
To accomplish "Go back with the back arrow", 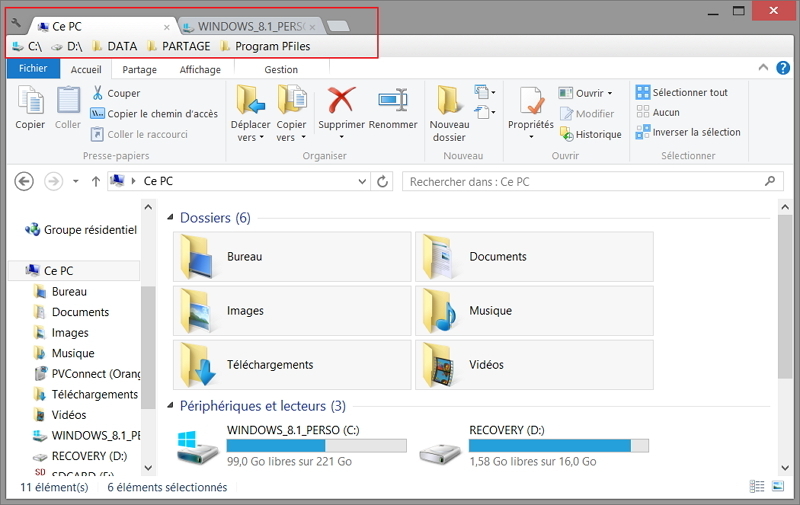I will click(x=24, y=181).
